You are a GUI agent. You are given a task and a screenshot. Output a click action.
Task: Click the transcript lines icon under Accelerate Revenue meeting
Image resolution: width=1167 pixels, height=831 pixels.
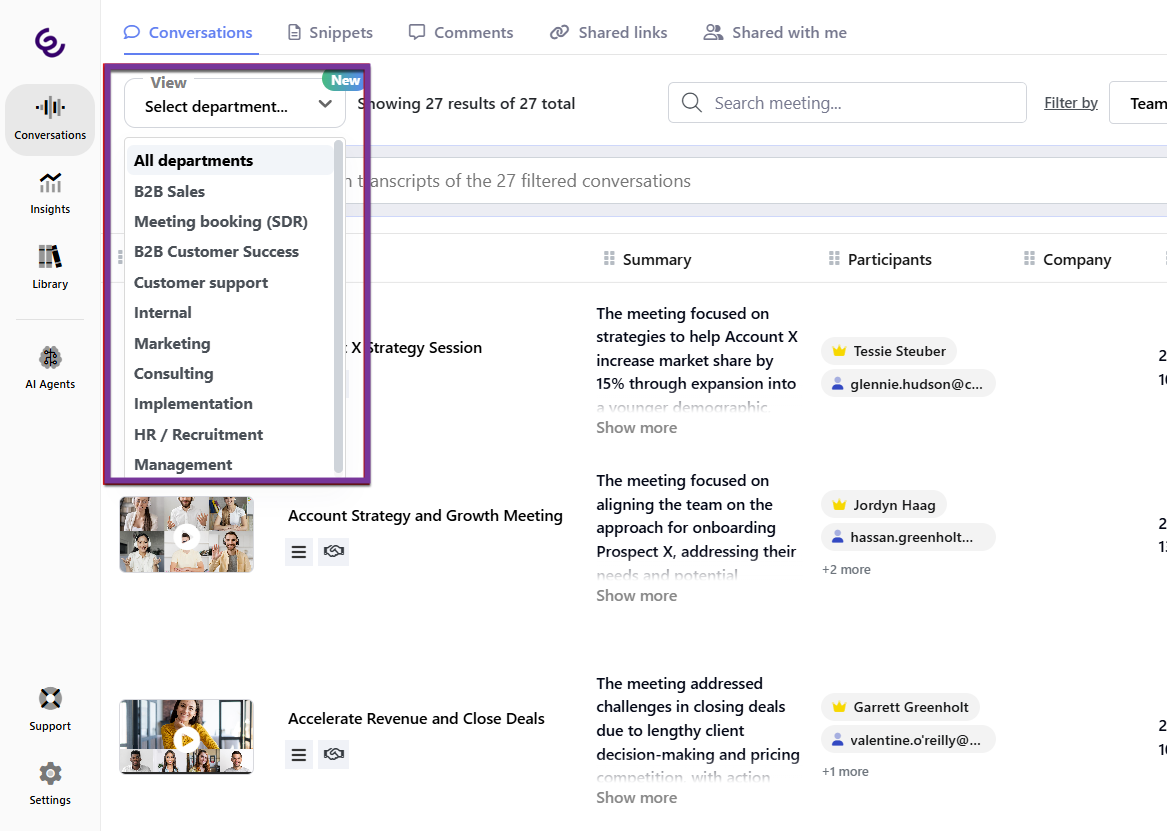point(298,754)
